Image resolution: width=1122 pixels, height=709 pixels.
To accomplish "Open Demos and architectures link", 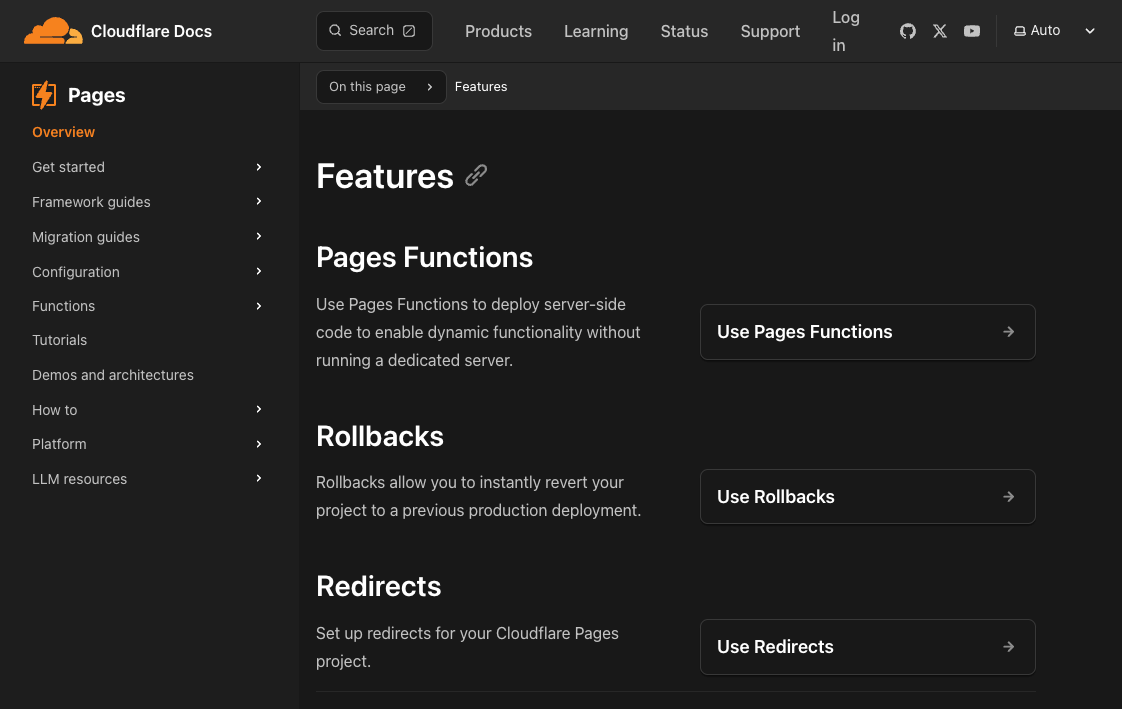I will (x=113, y=376).
